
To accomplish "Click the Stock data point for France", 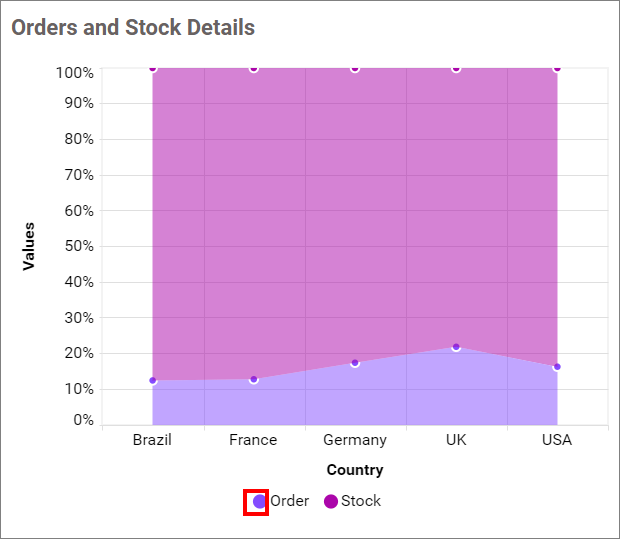I will [254, 68].
